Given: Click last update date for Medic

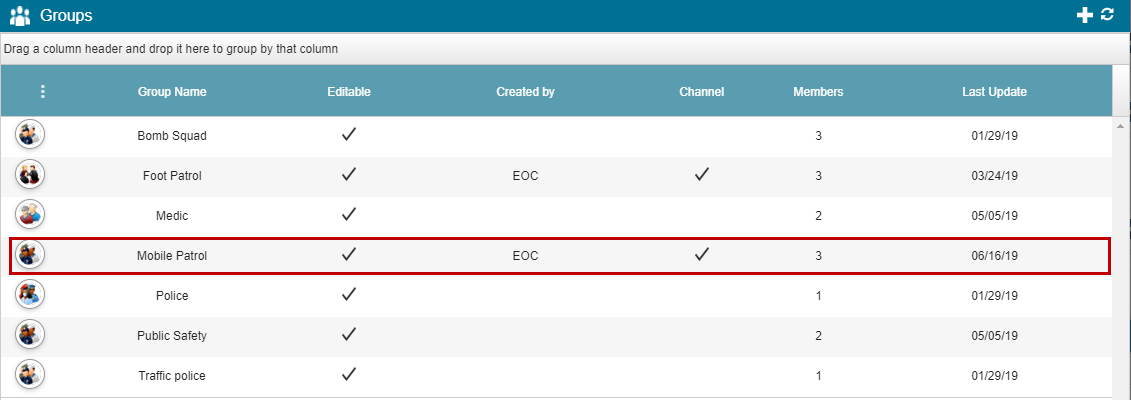Looking at the screenshot, I should point(995,215).
